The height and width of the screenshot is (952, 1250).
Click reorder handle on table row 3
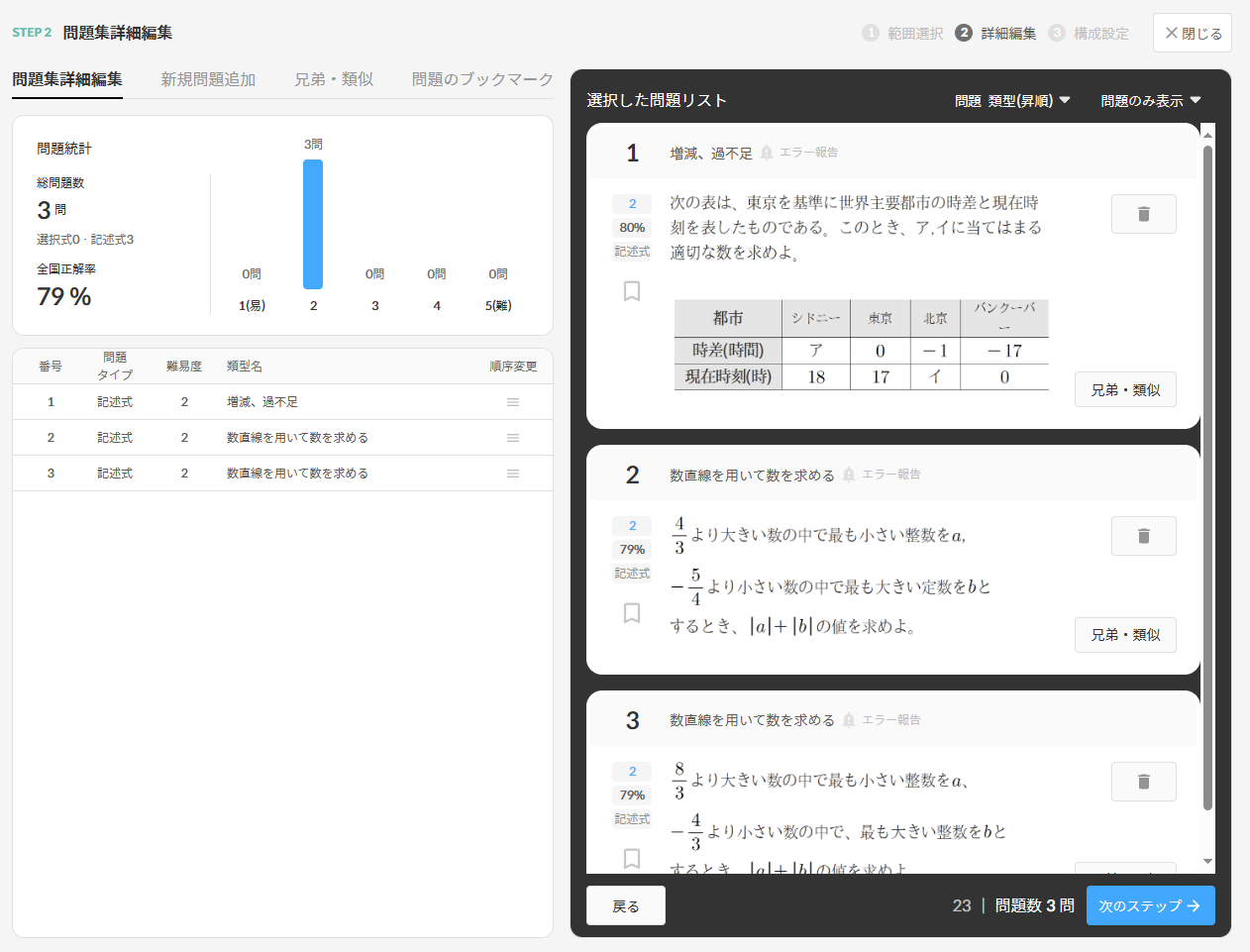[513, 474]
